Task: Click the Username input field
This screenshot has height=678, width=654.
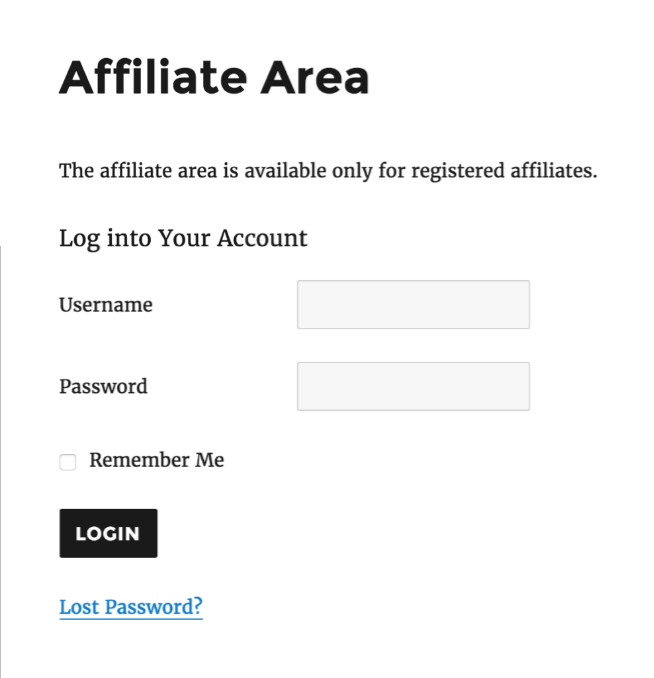Action: coord(413,305)
